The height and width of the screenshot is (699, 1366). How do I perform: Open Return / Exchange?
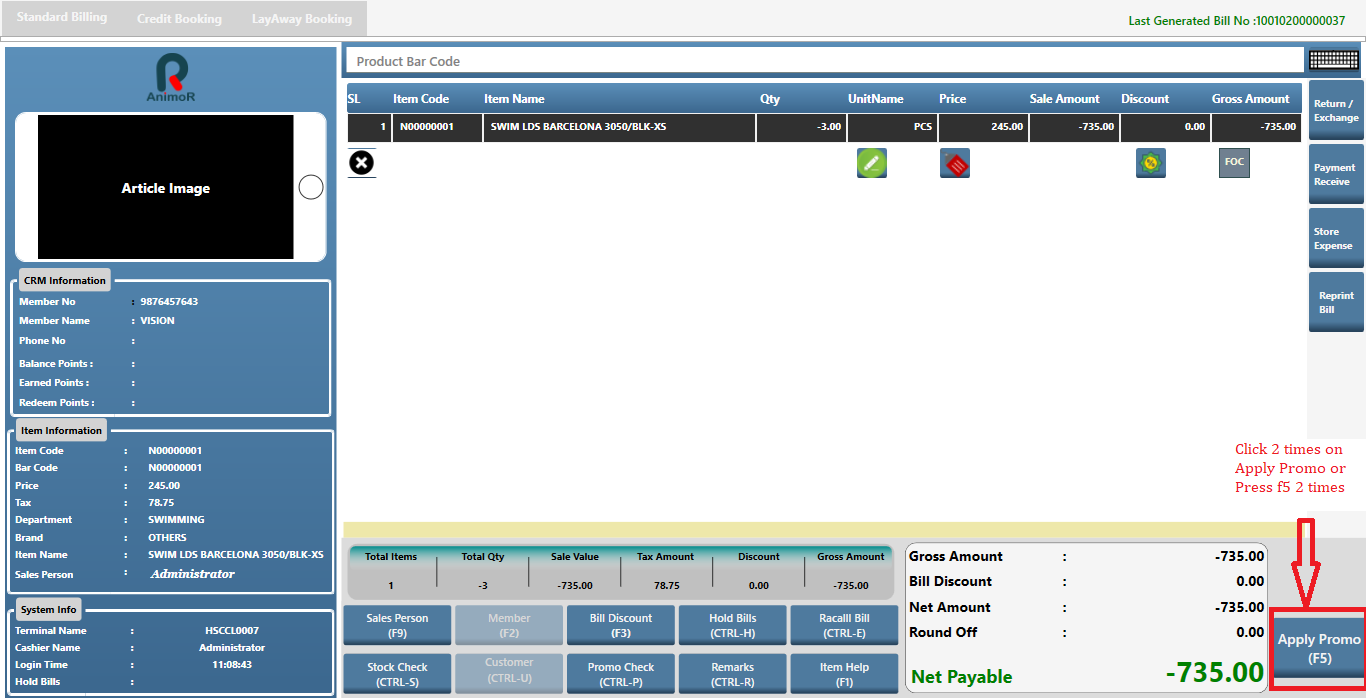[1336, 110]
